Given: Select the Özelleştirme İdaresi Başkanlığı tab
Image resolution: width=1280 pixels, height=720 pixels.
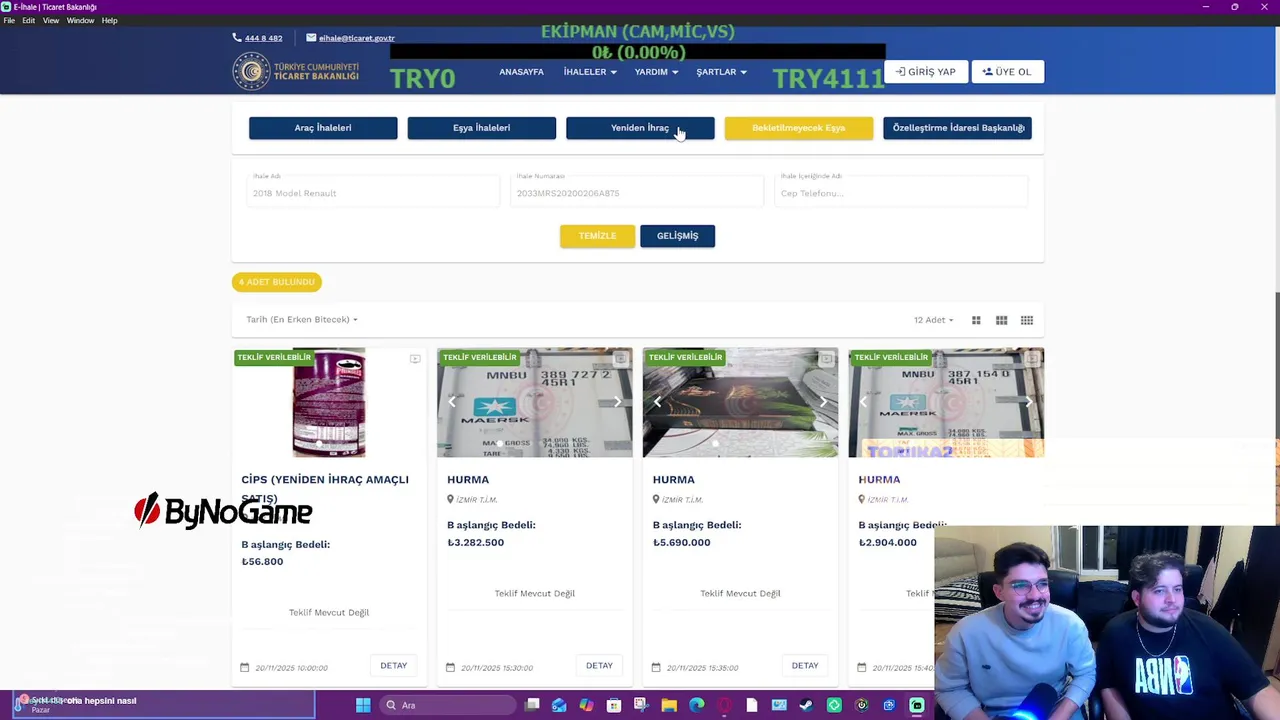Looking at the screenshot, I should pos(957,128).
